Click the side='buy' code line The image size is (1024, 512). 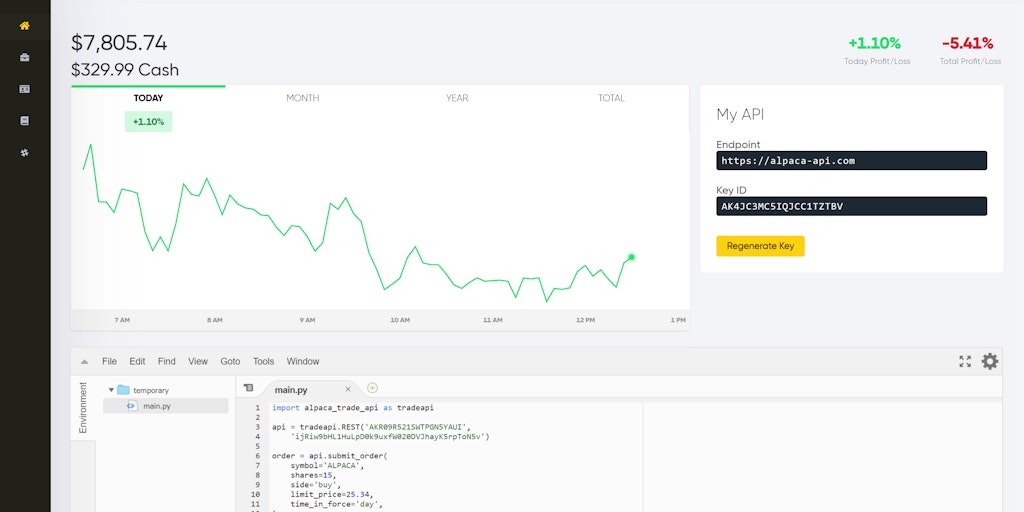pos(316,485)
